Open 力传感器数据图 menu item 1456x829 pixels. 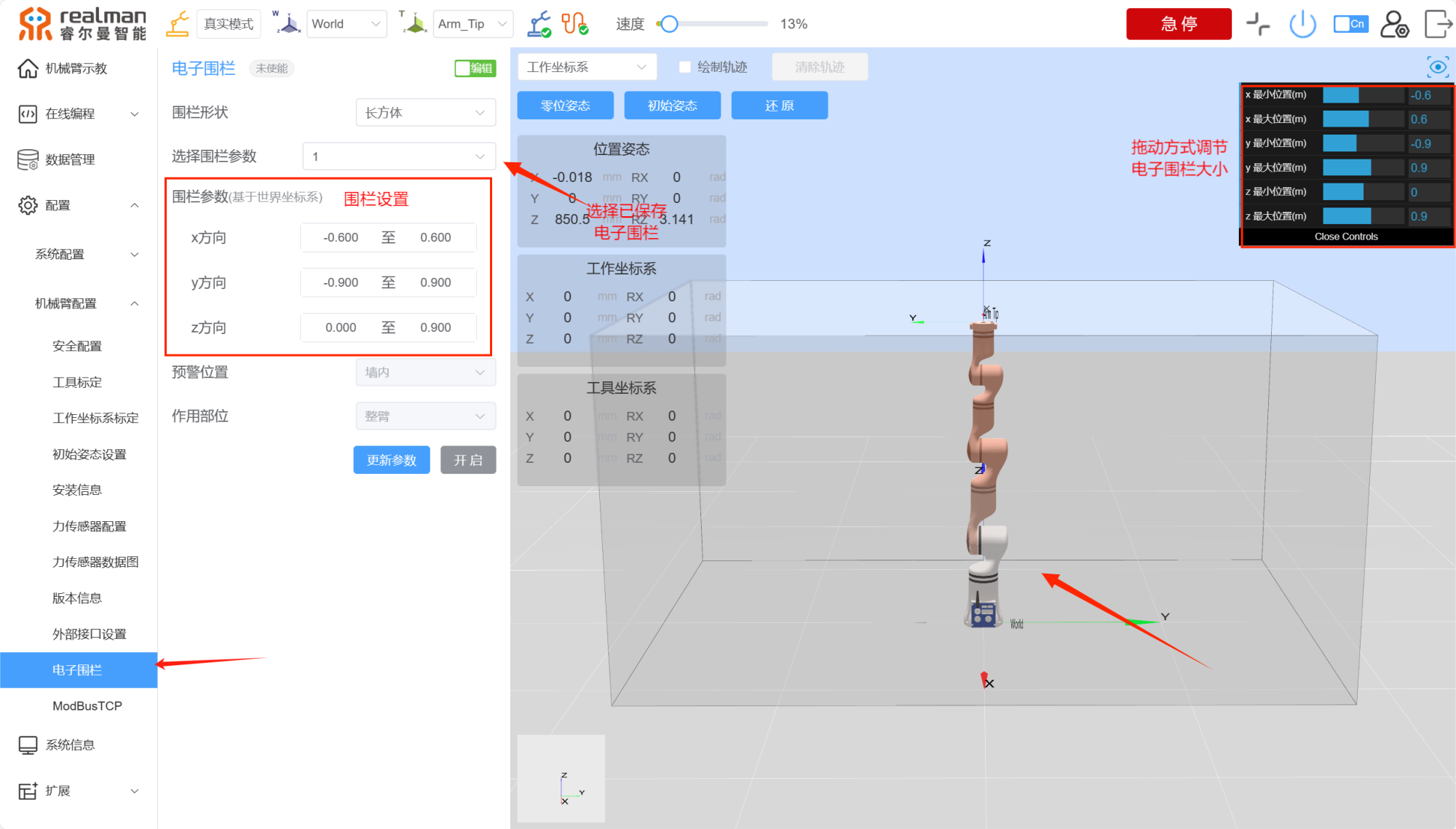(x=95, y=562)
